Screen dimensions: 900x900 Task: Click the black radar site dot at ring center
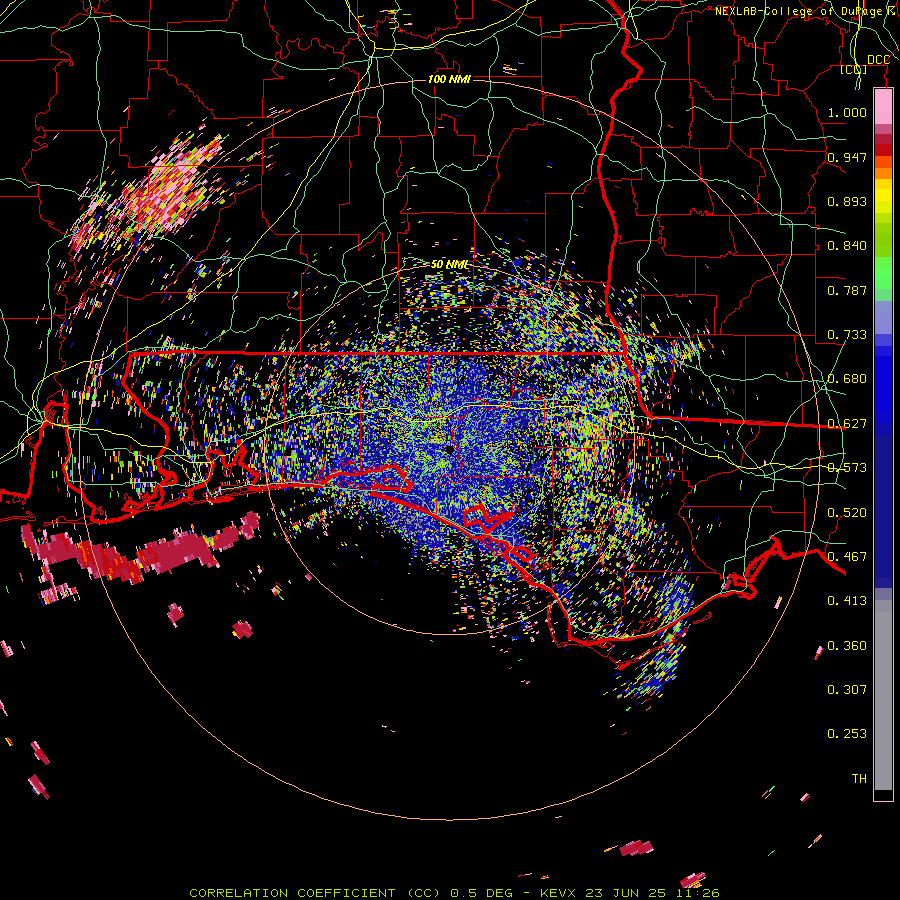[450, 449]
